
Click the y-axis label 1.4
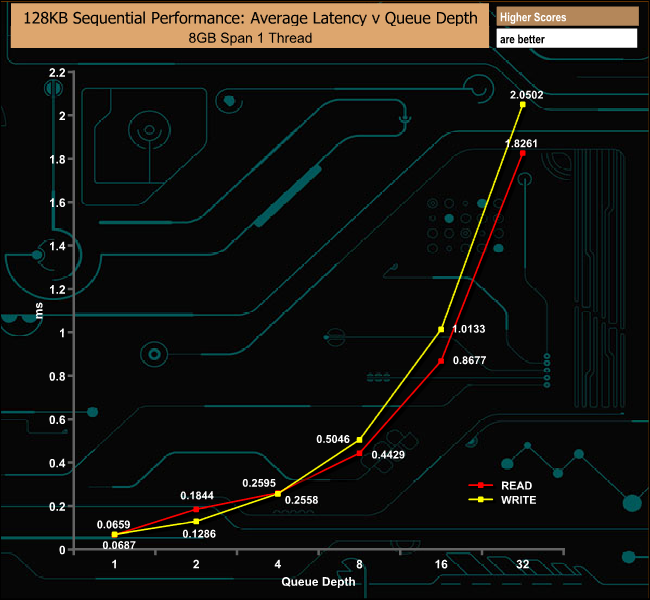point(58,246)
